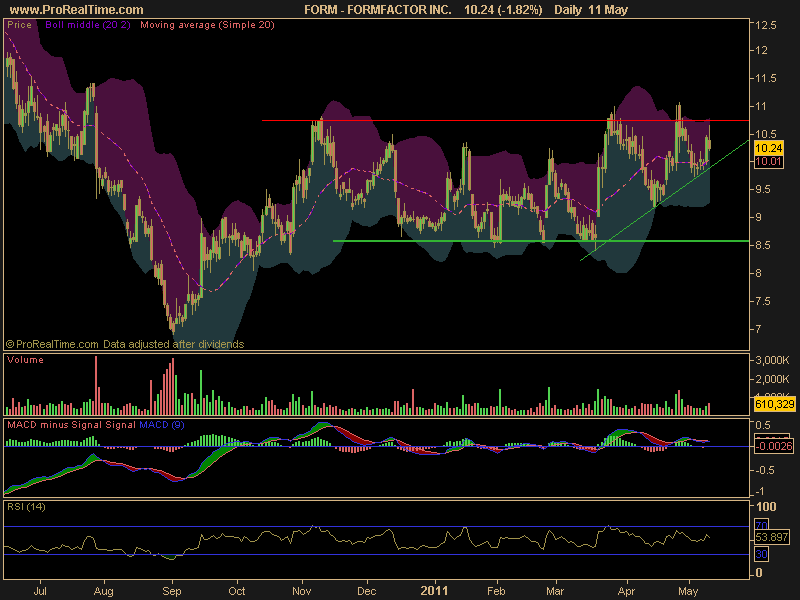The width and height of the screenshot is (800, 600).
Task: Select the green horizontal support line
Action: click(x=541, y=241)
